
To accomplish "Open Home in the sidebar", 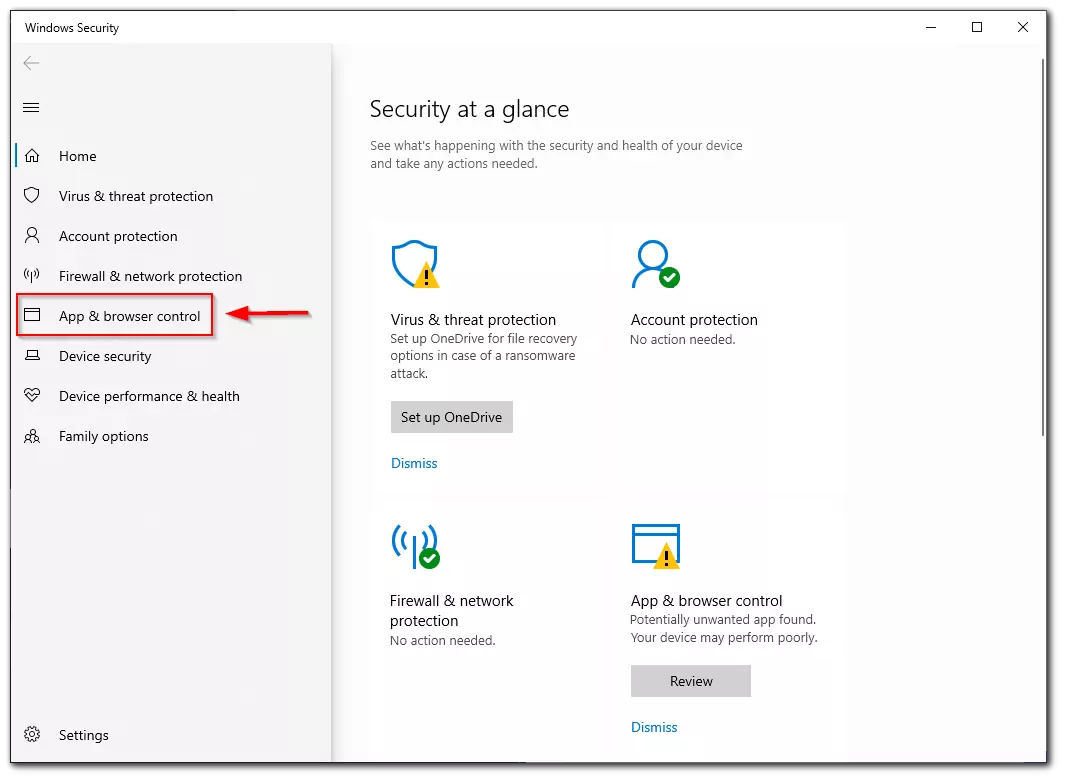I will tap(77, 156).
